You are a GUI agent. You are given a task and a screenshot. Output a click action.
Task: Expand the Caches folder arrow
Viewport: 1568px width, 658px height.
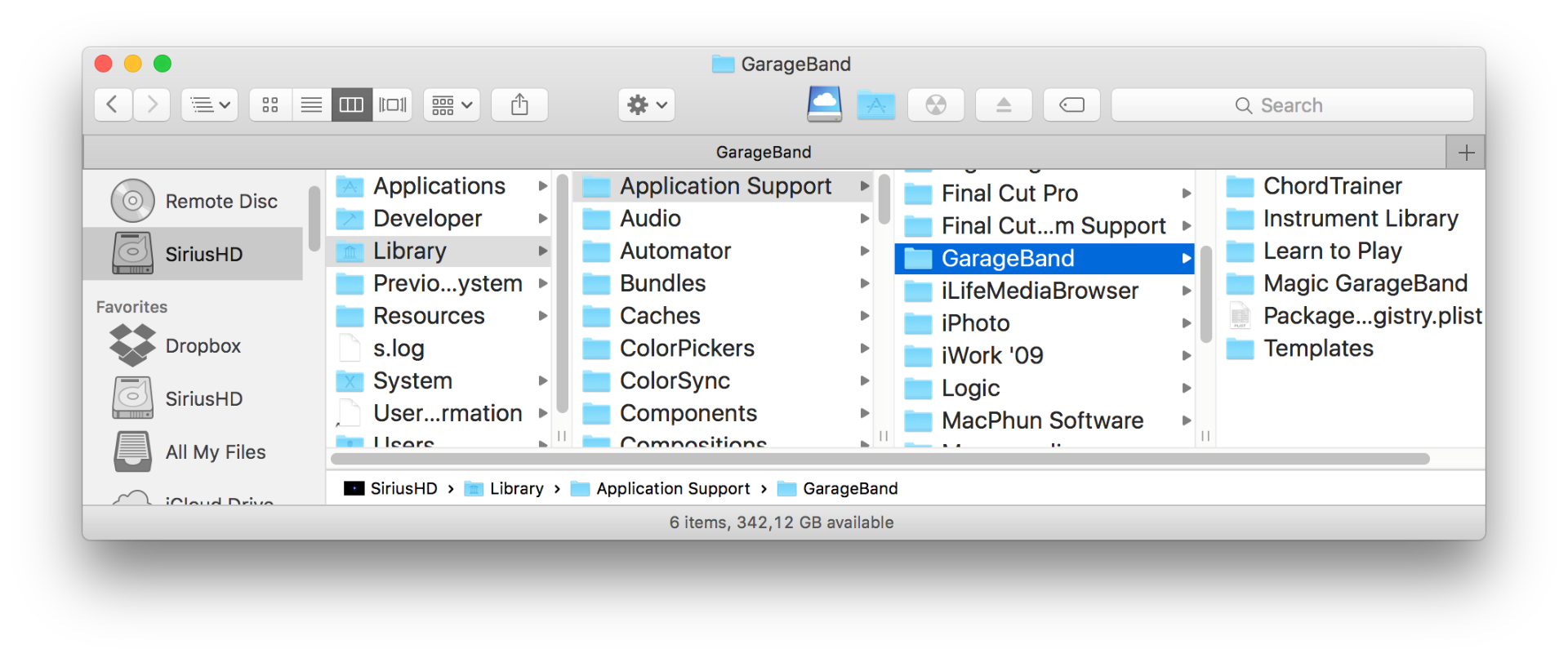click(865, 316)
